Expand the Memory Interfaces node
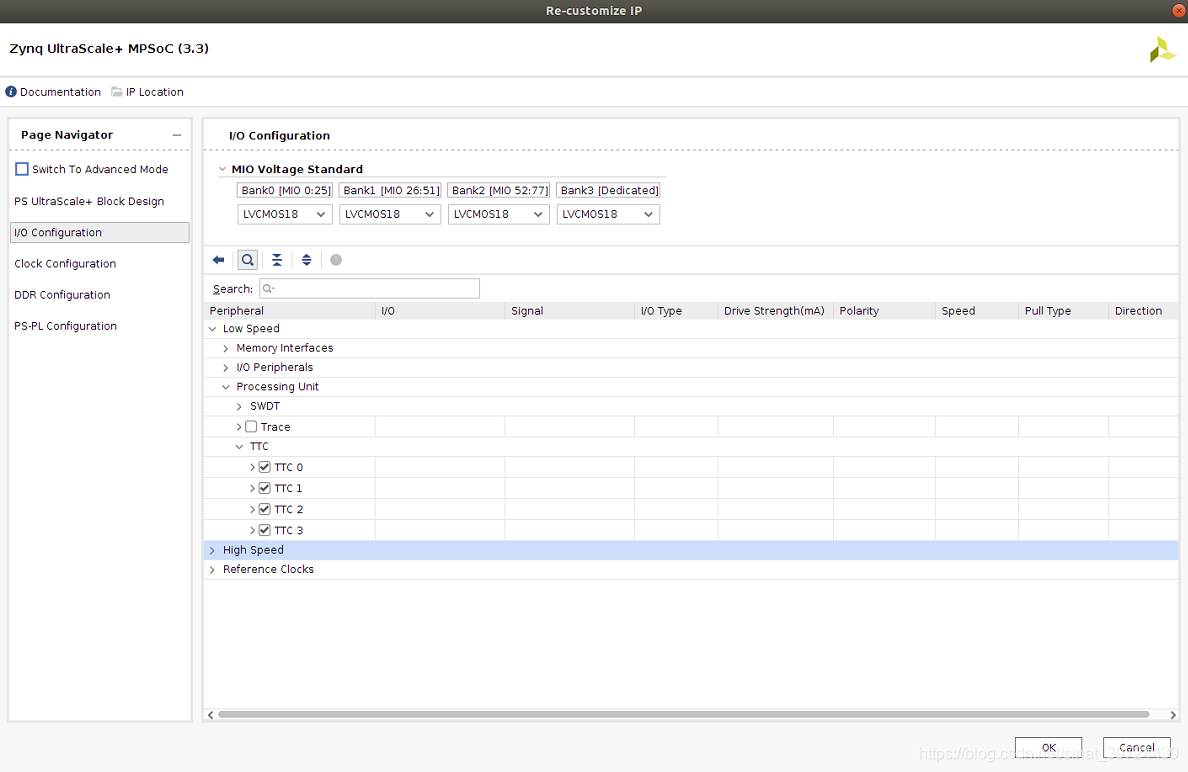Screen dimensions: 1188x772 (x=226, y=348)
